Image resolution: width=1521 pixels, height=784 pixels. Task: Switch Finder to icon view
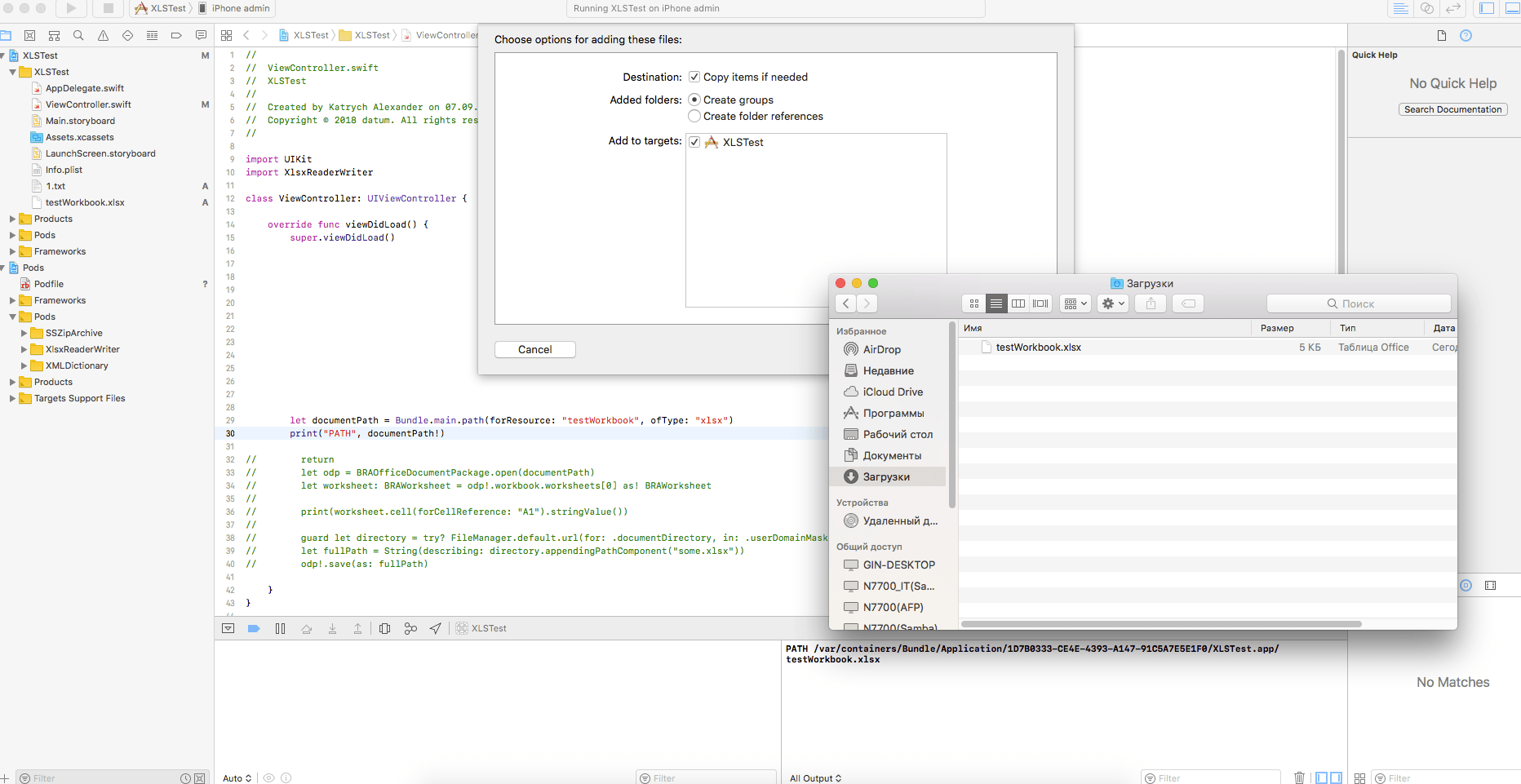click(x=973, y=303)
